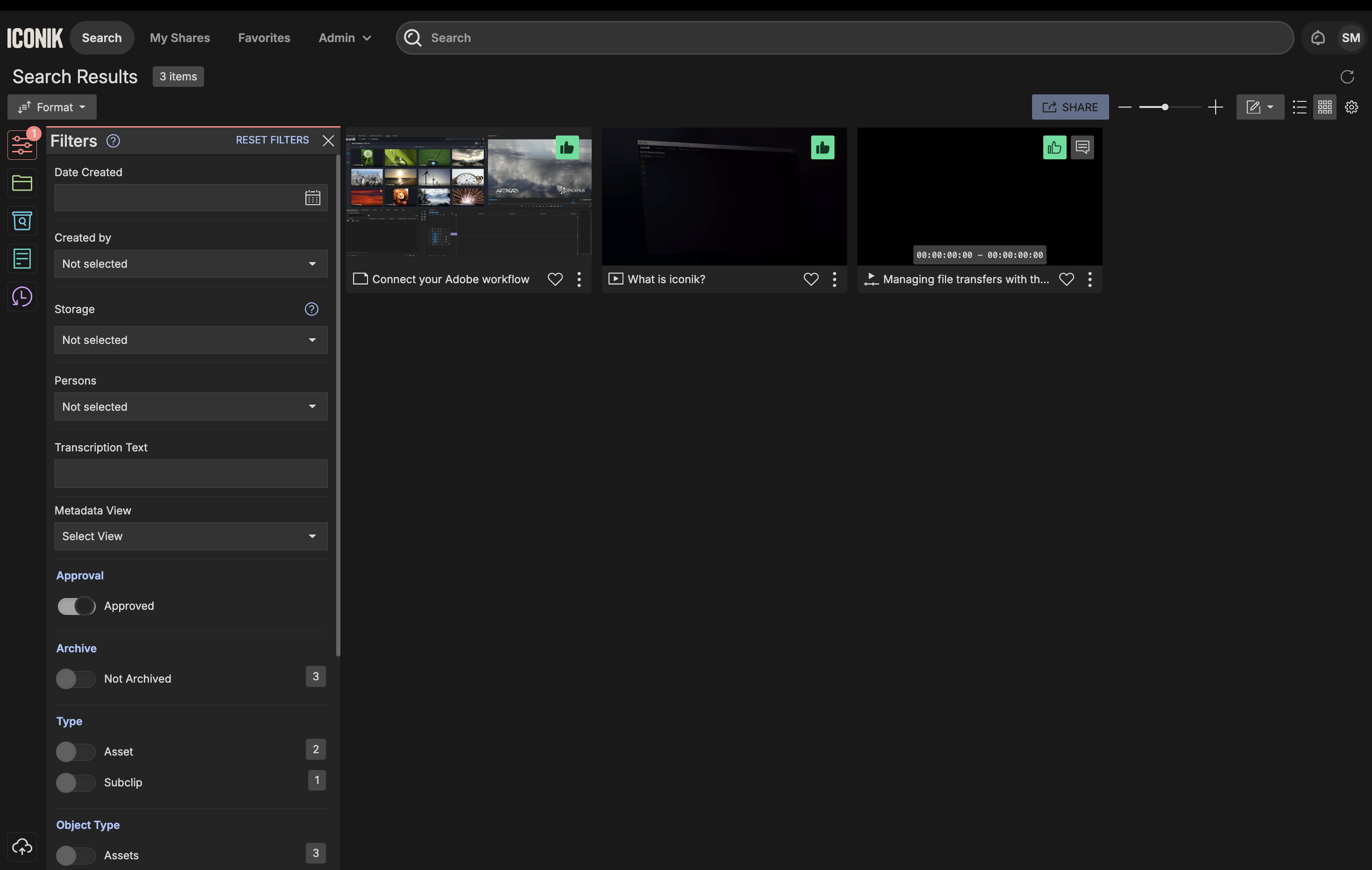The width and height of the screenshot is (1372, 870).
Task: Go to My Shares tab
Action: (x=179, y=38)
